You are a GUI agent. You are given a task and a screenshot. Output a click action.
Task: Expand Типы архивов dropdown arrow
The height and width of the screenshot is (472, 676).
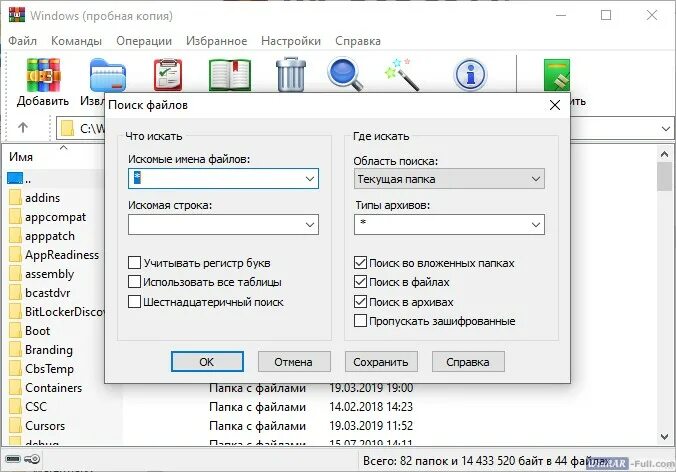(536, 224)
